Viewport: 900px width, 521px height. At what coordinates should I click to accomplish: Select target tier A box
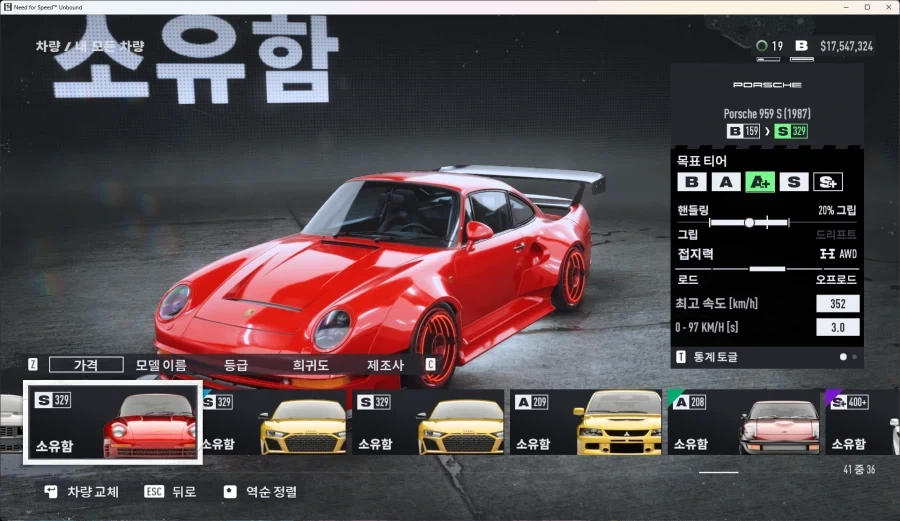coord(726,182)
